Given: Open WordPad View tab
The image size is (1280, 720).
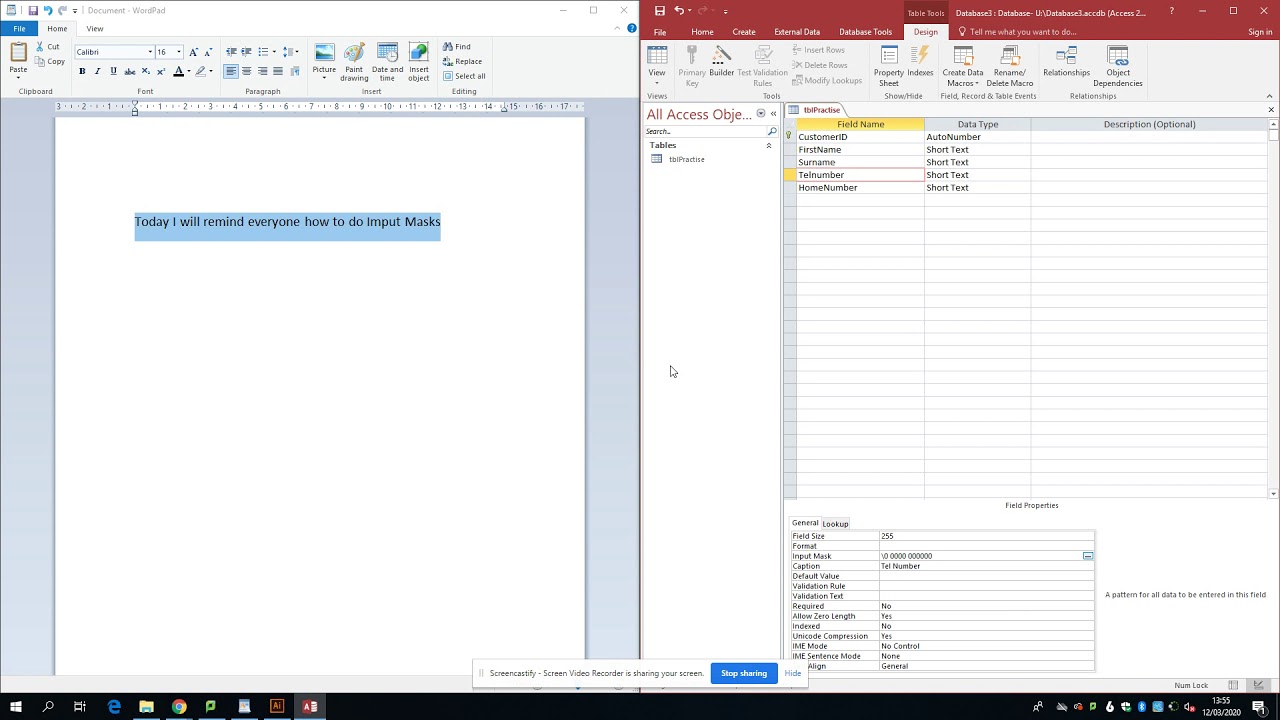Looking at the screenshot, I should [94, 28].
